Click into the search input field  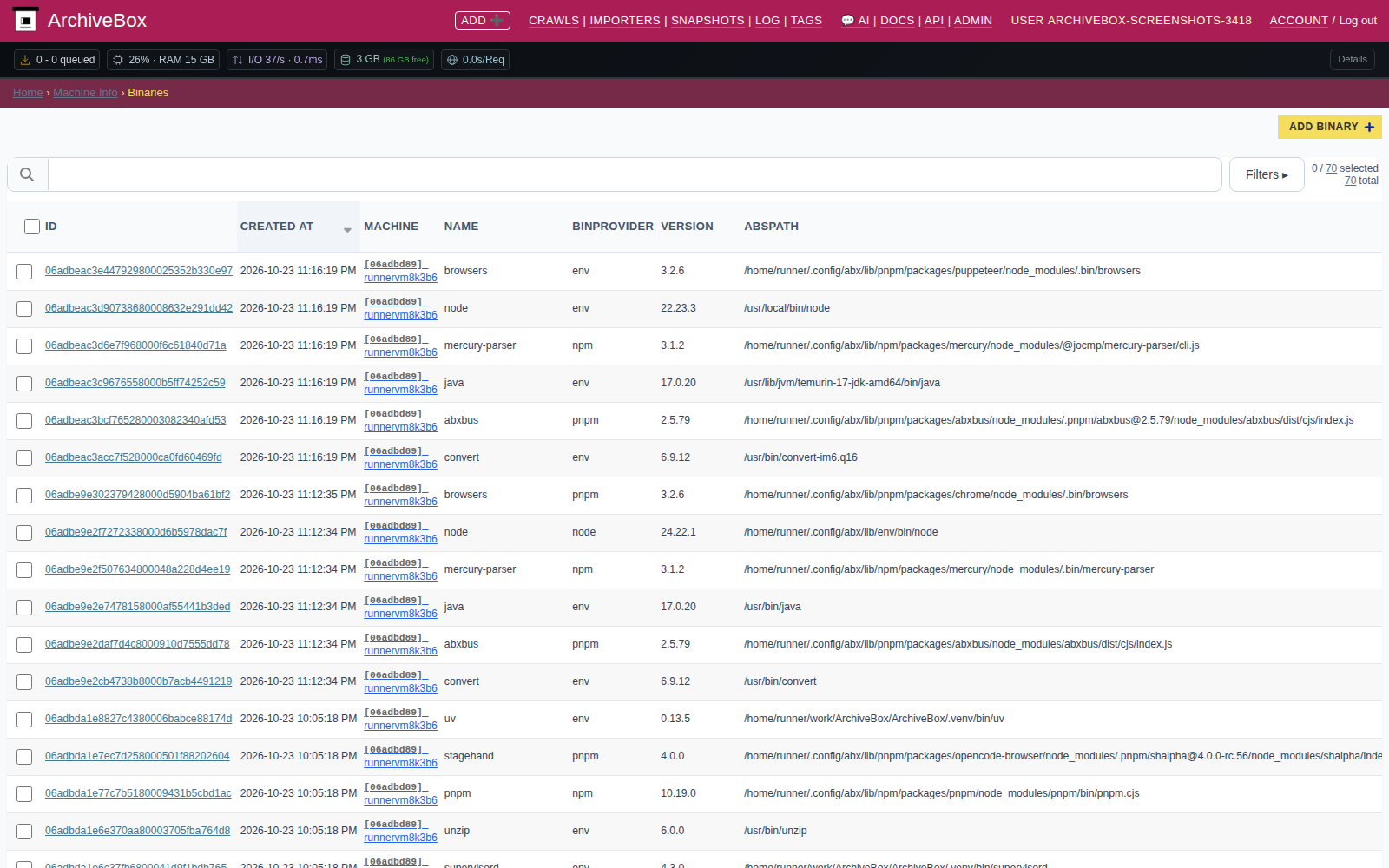tap(635, 174)
